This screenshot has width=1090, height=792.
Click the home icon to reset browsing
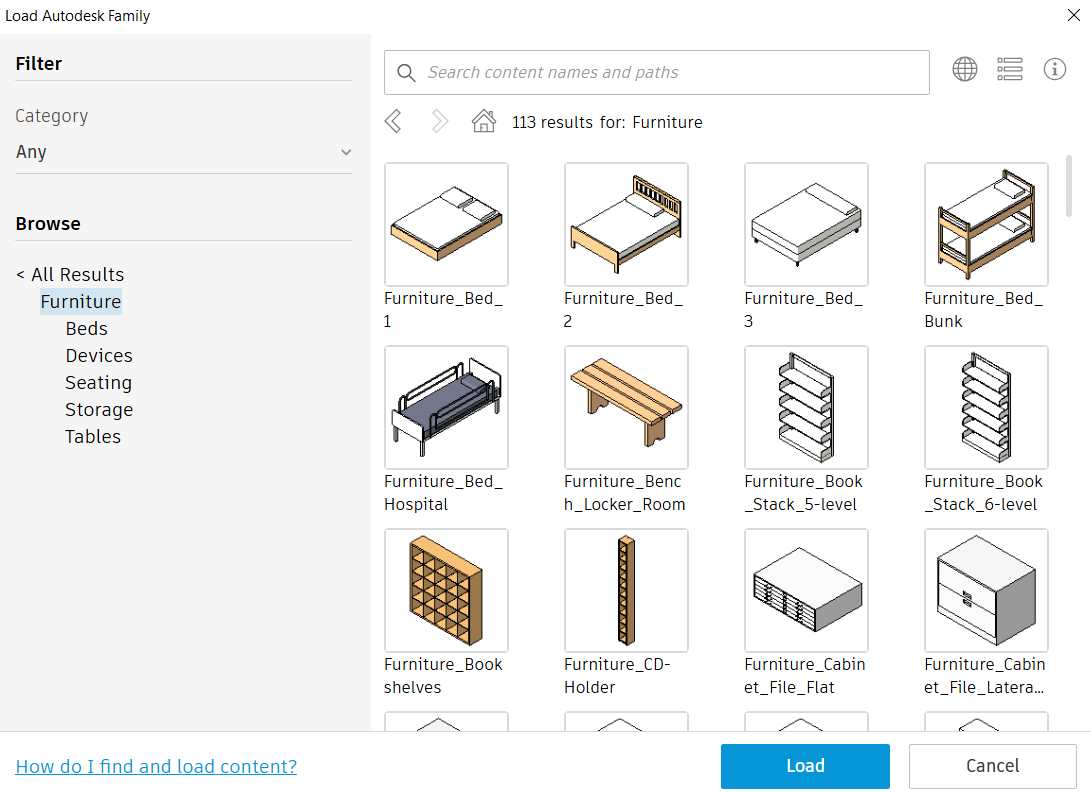point(484,120)
